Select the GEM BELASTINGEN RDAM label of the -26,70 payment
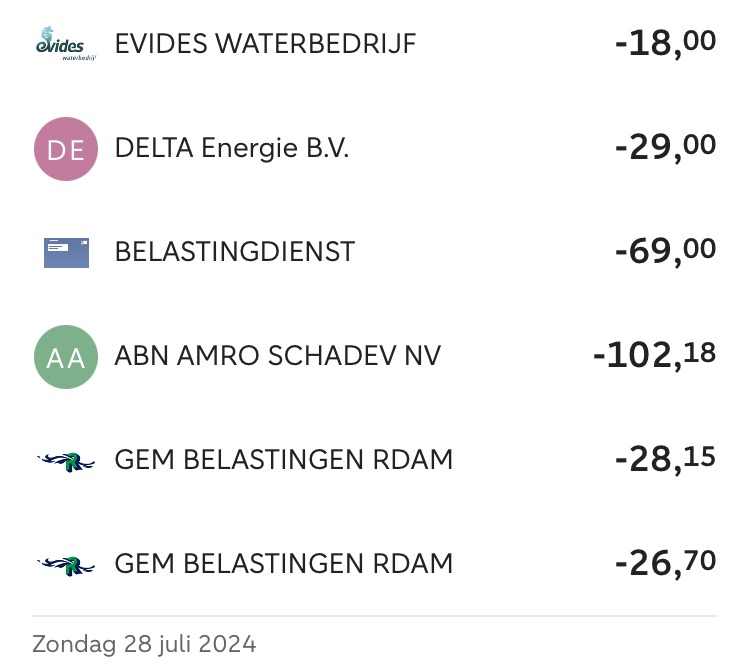Screen dimensions: 750x672 (284, 564)
